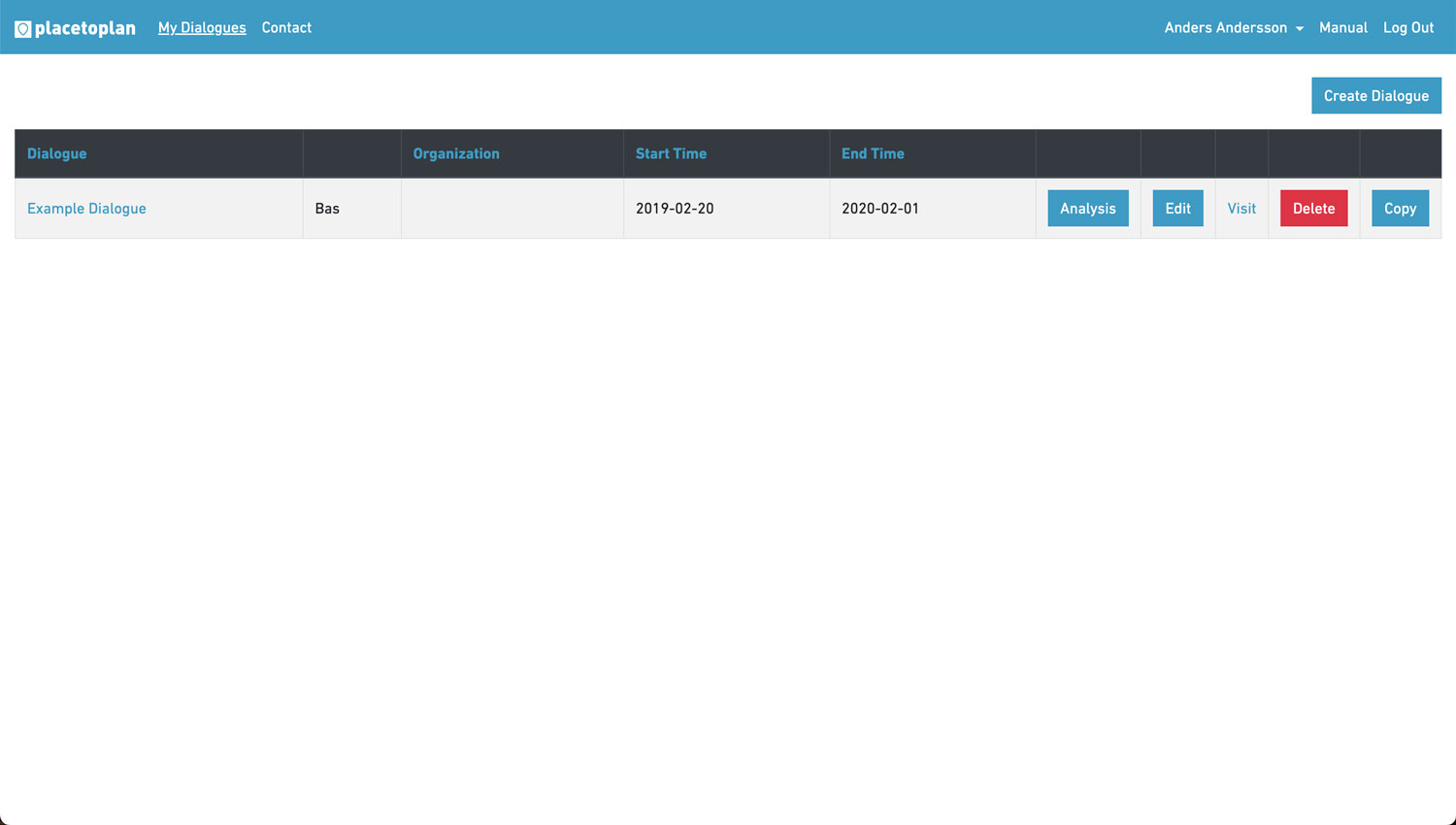Log out using the Log Out link
The height and width of the screenshot is (825, 1456).
coord(1407,28)
